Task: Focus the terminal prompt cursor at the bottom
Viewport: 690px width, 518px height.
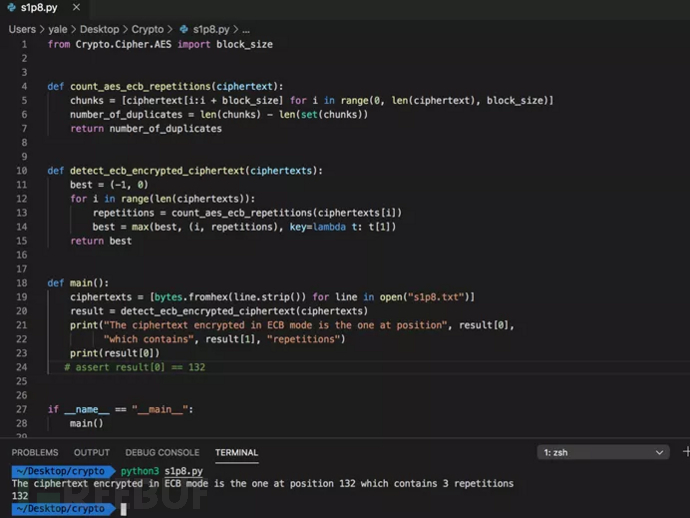Action: coord(124,509)
